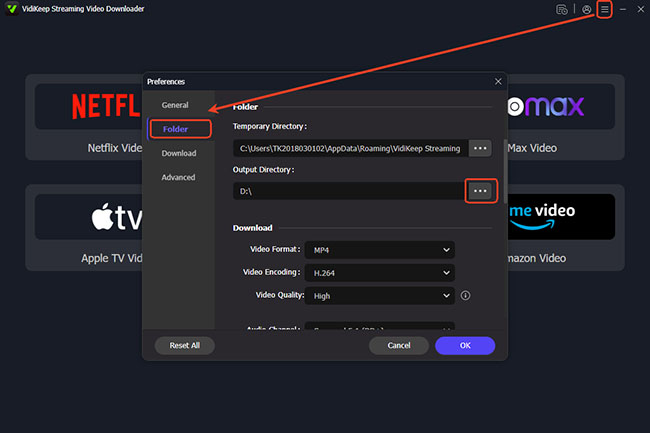This screenshot has width=650, height=433.
Task: Open the Apple TV Video service card
Action: (84, 227)
